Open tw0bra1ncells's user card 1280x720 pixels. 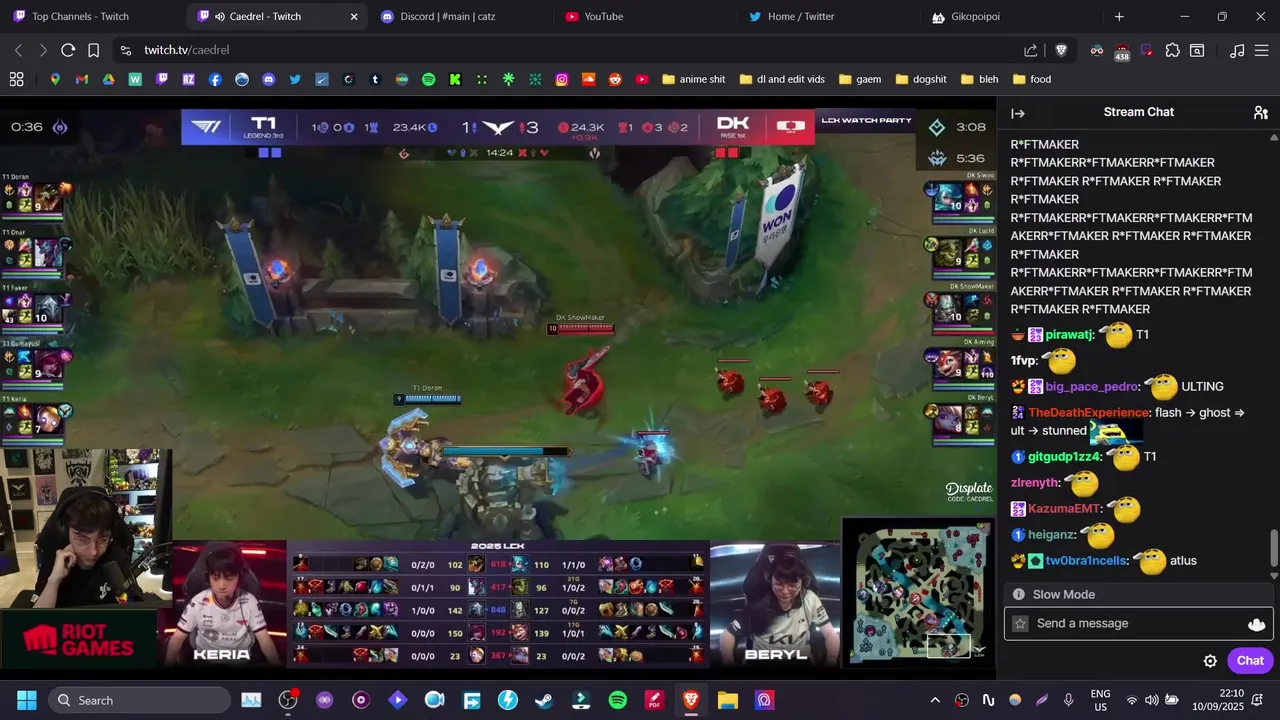click(1087, 561)
